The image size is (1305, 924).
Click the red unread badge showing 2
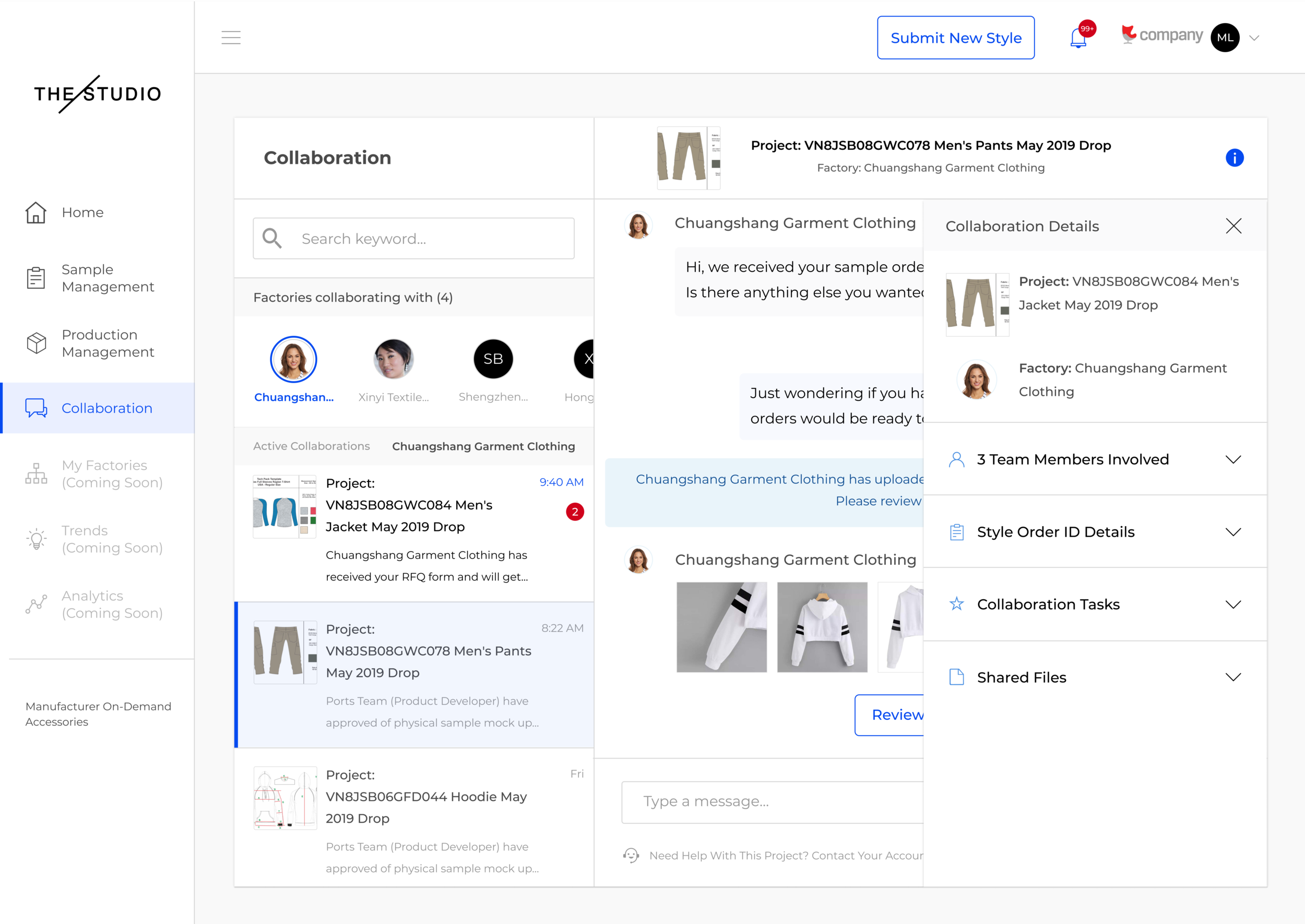pos(575,512)
